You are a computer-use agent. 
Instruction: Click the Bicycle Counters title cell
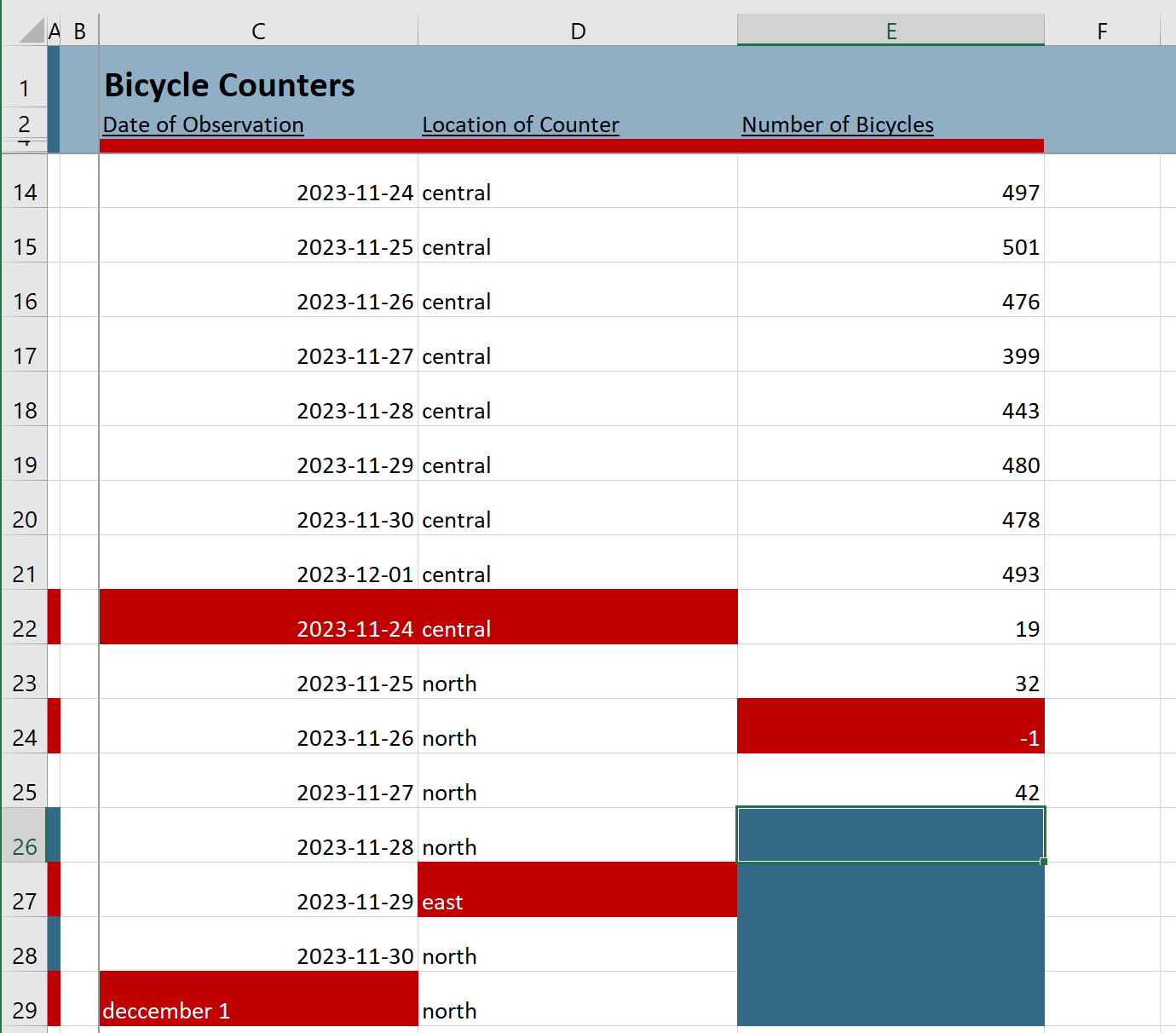tap(228, 85)
